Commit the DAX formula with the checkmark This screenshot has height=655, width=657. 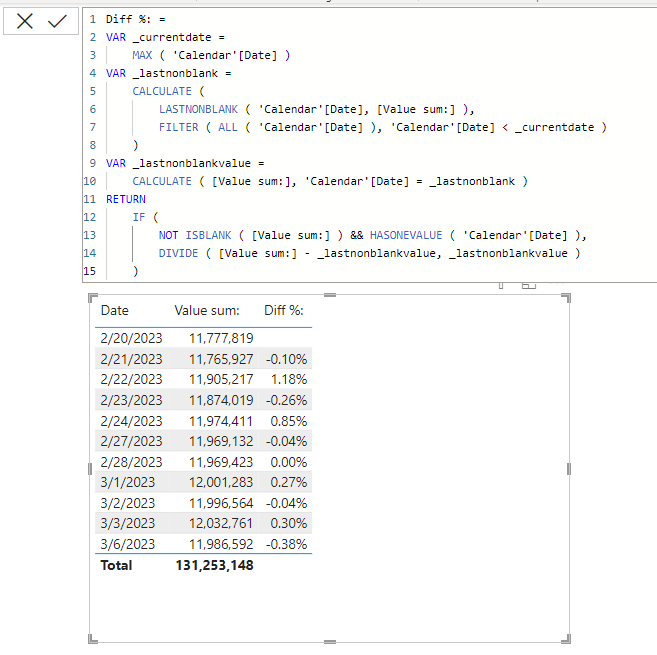[x=57, y=21]
